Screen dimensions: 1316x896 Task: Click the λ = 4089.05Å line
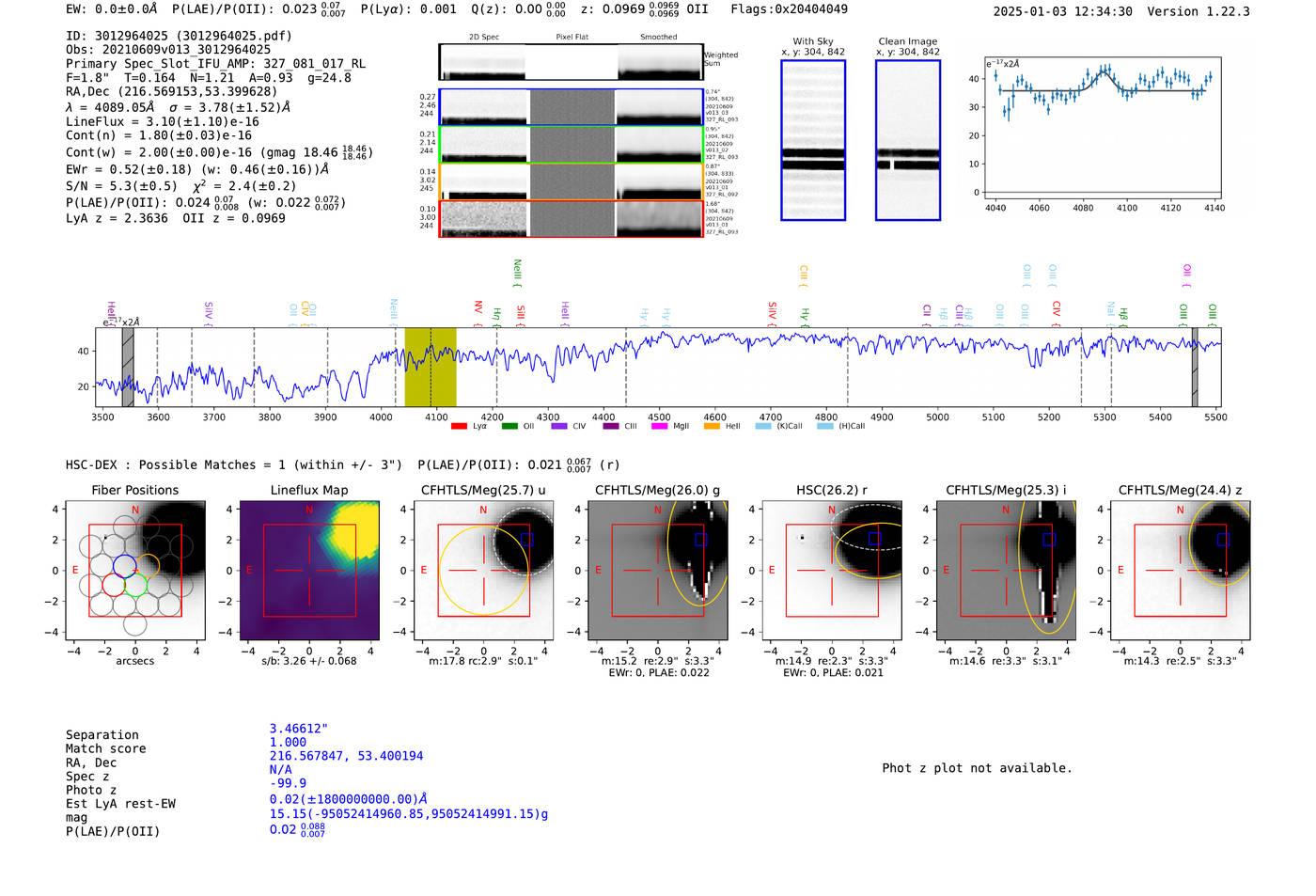[x=178, y=107]
